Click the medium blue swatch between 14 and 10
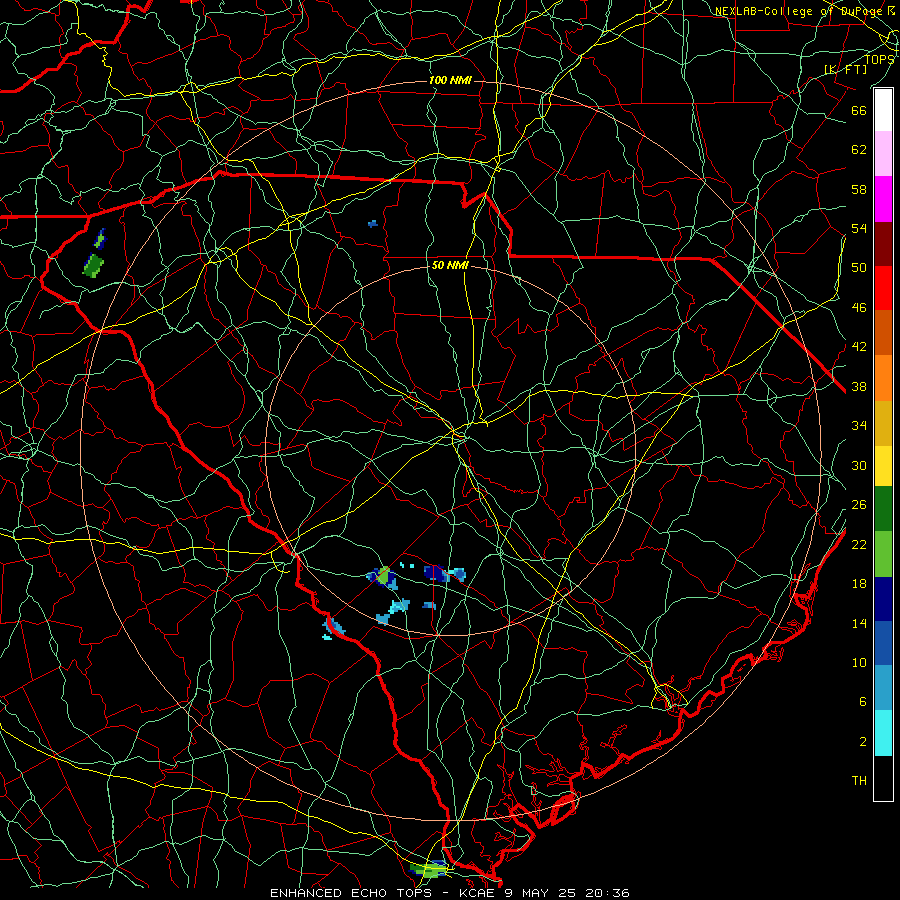The height and width of the screenshot is (900, 900). pos(883,643)
